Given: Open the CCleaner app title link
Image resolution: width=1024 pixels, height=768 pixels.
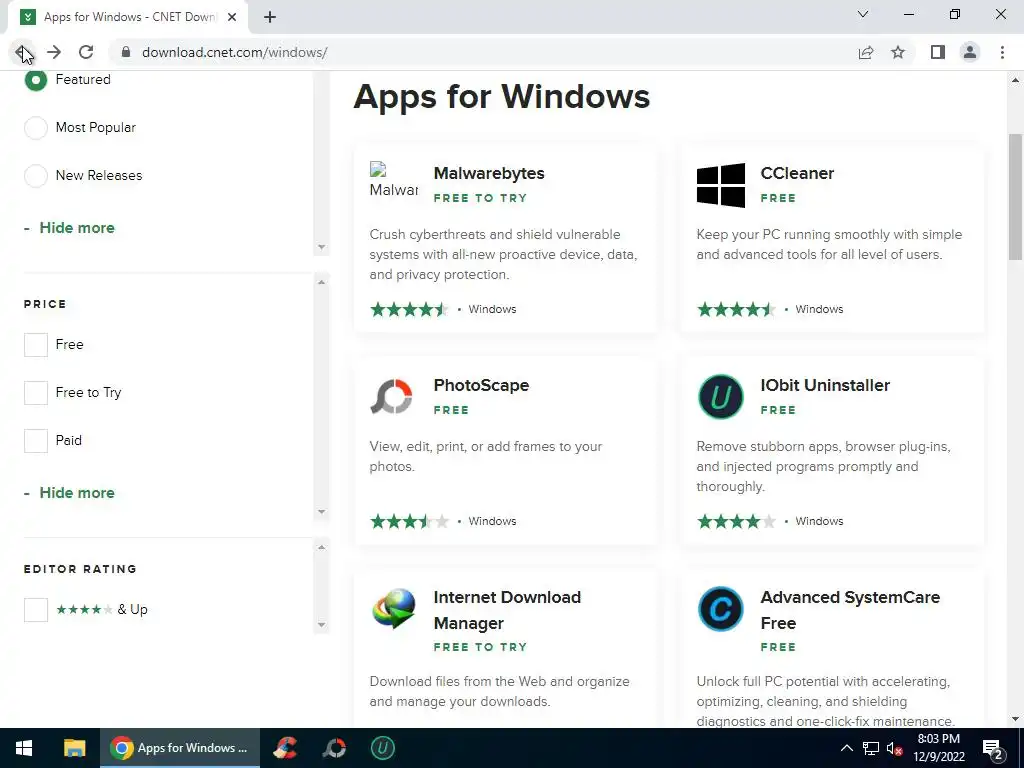Looking at the screenshot, I should 797,173.
